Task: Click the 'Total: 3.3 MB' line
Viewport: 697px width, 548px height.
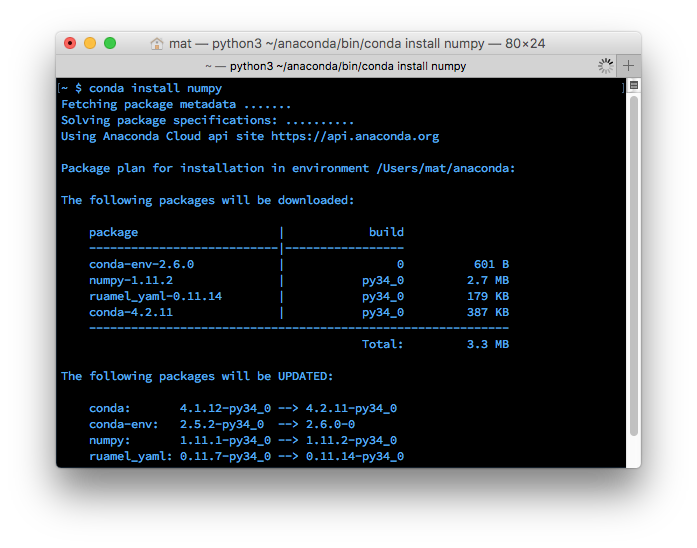Action: point(434,344)
